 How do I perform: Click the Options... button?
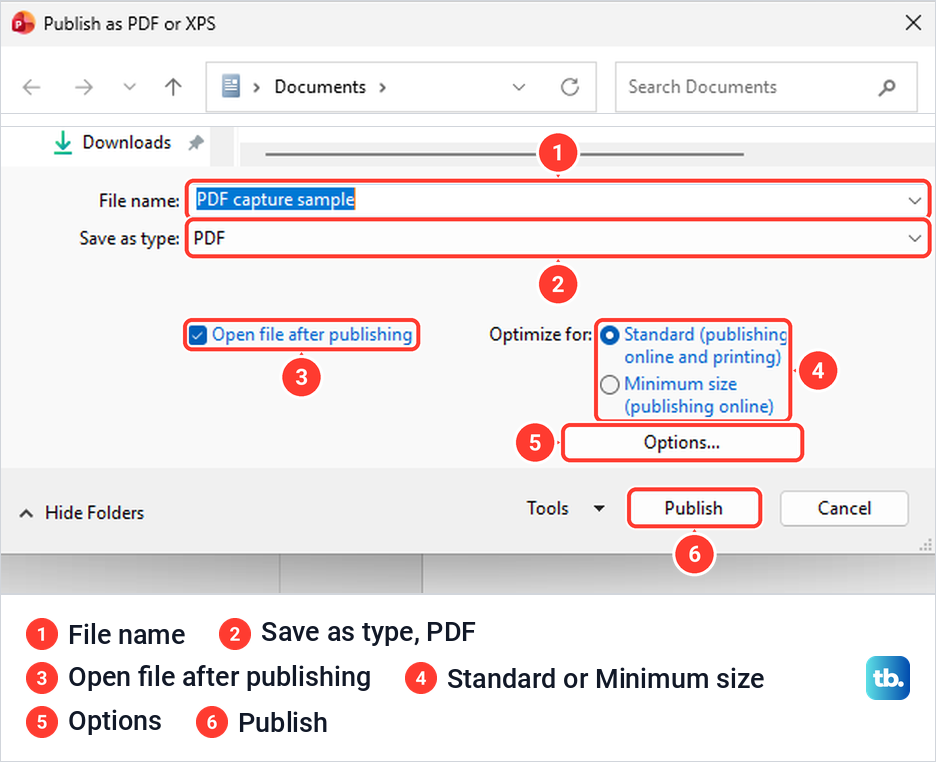[x=682, y=443]
